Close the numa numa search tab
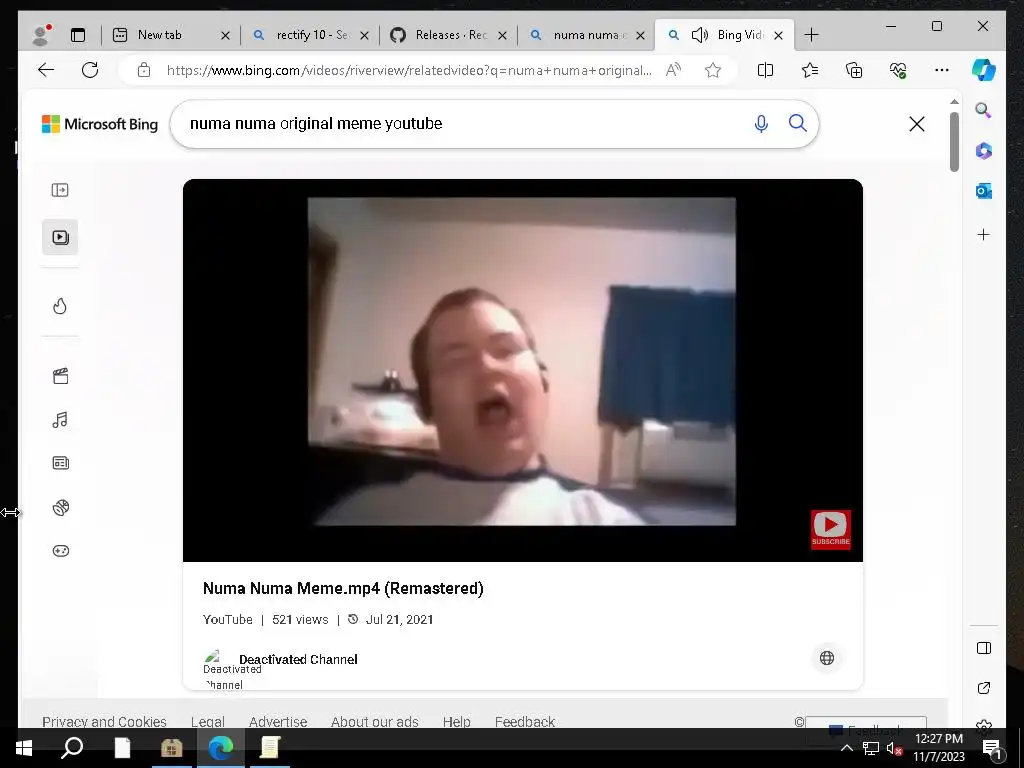 click(x=641, y=35)
